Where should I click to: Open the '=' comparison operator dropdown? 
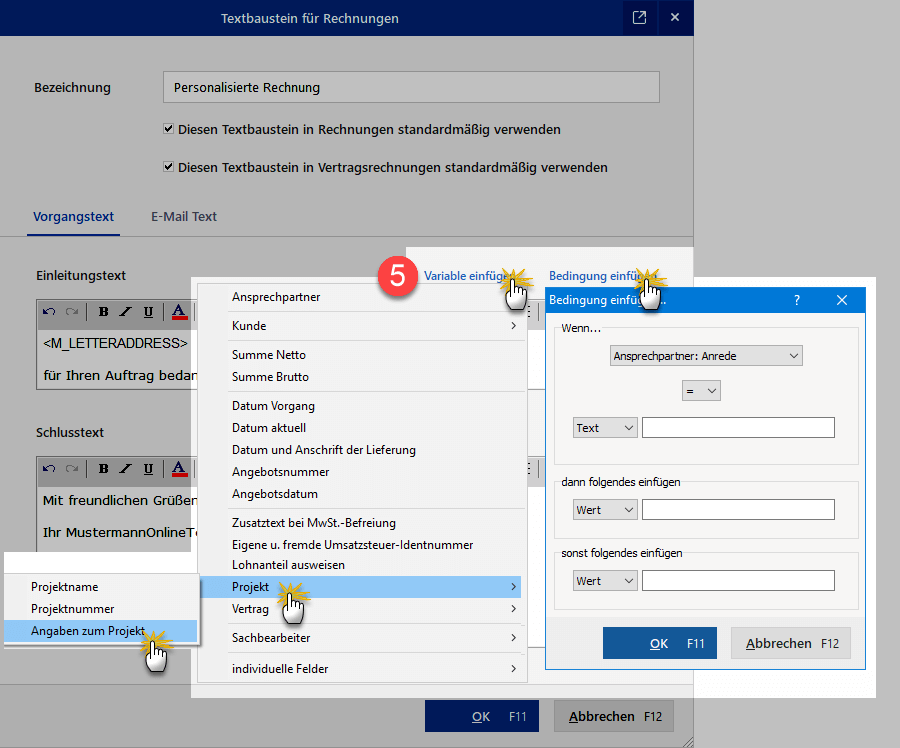[701, 392]
